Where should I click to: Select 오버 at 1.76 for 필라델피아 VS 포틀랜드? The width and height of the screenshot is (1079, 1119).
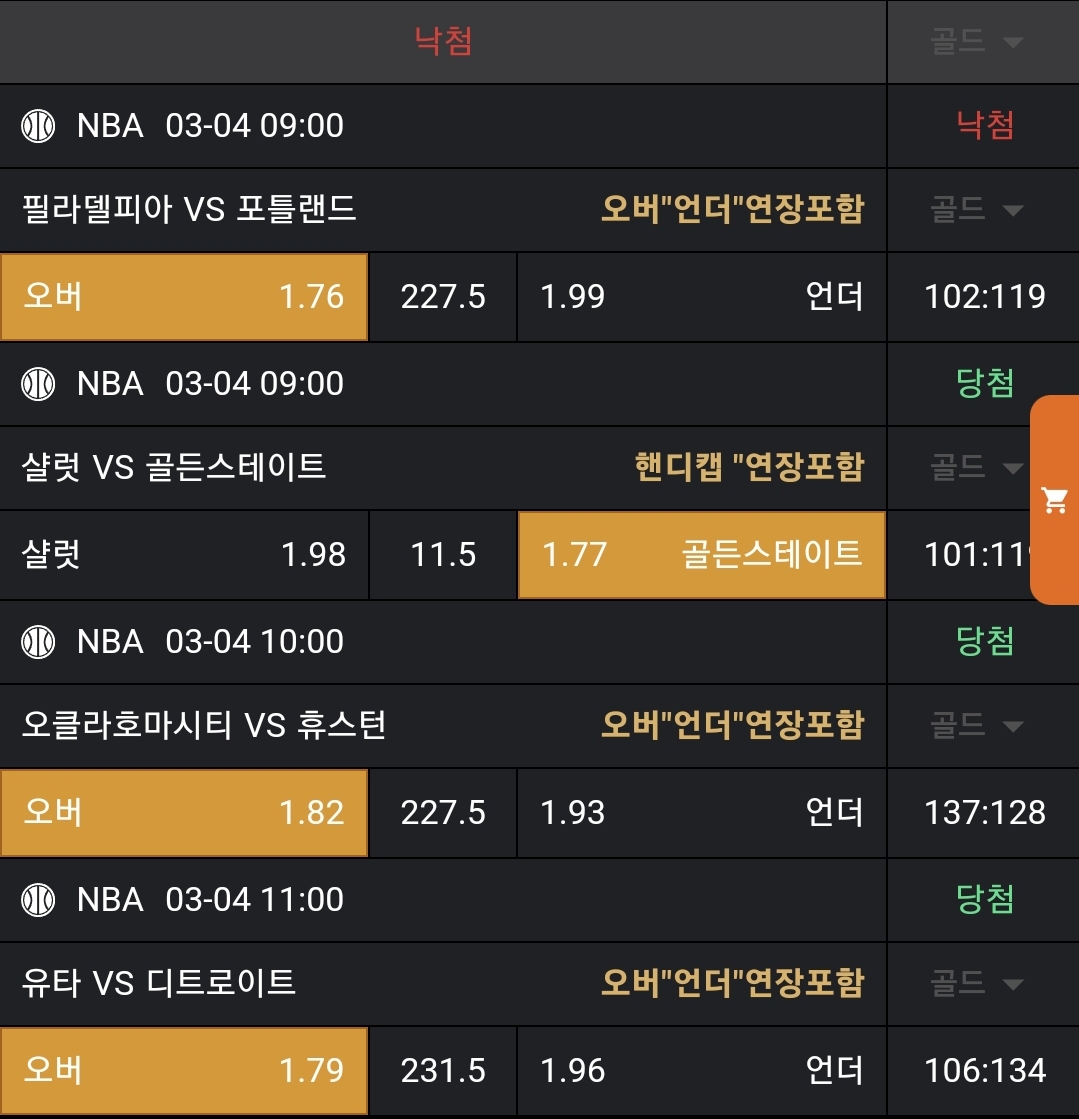point(184,297)
